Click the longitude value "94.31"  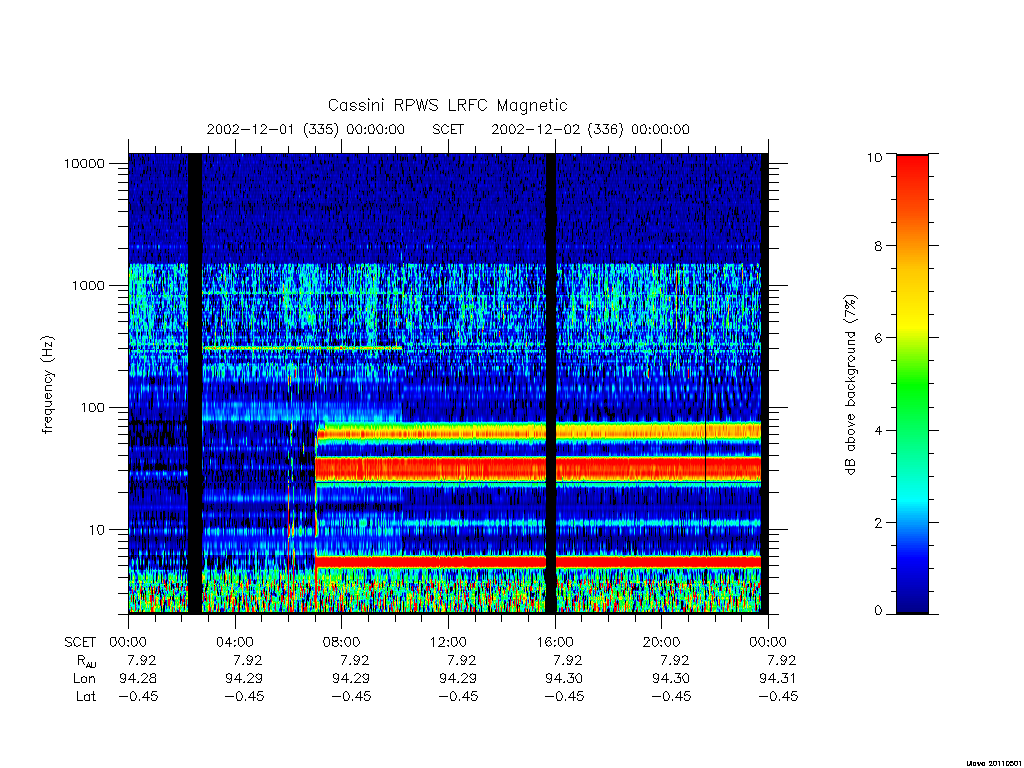click(778, 678)
